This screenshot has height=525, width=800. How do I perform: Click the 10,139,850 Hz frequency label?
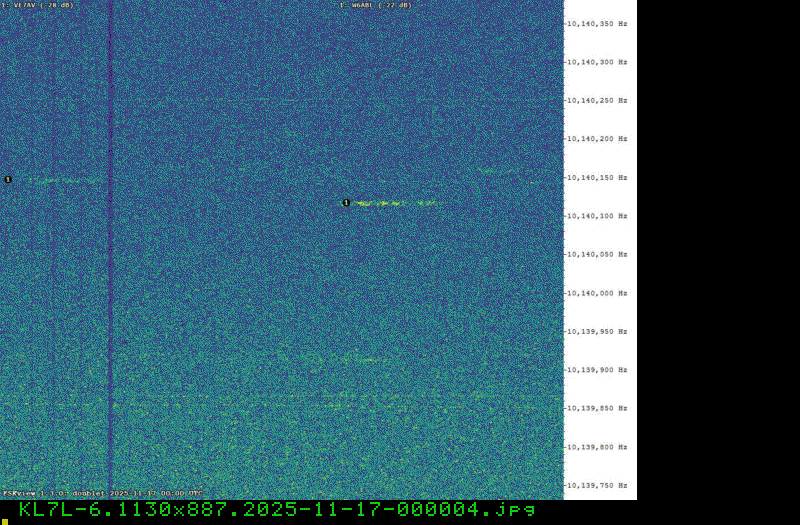[x=597, y=408]
